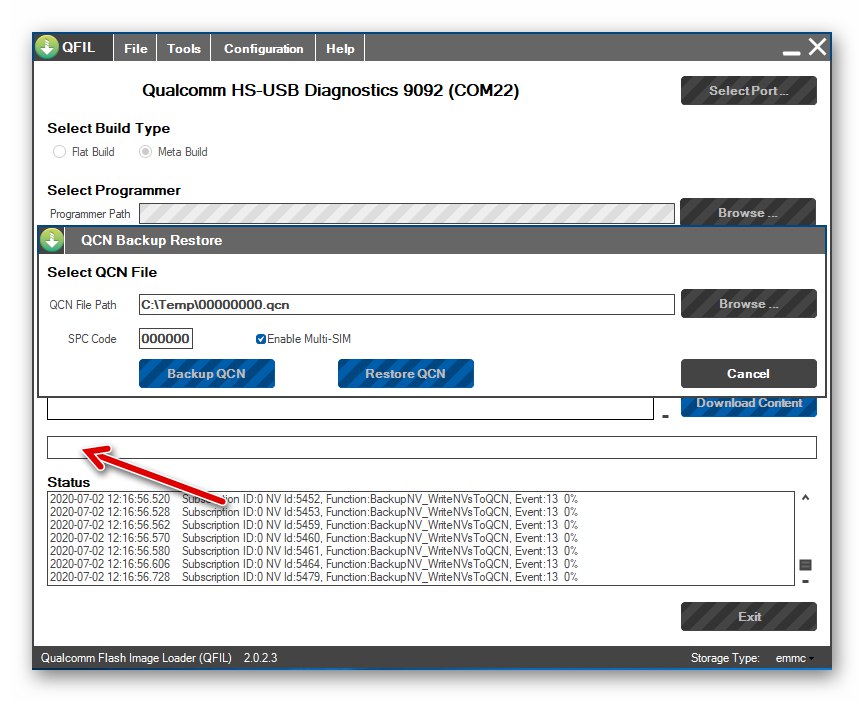Click the empty box beside Download Content
This screenshot has width=864, height=702.
[350, 408]
